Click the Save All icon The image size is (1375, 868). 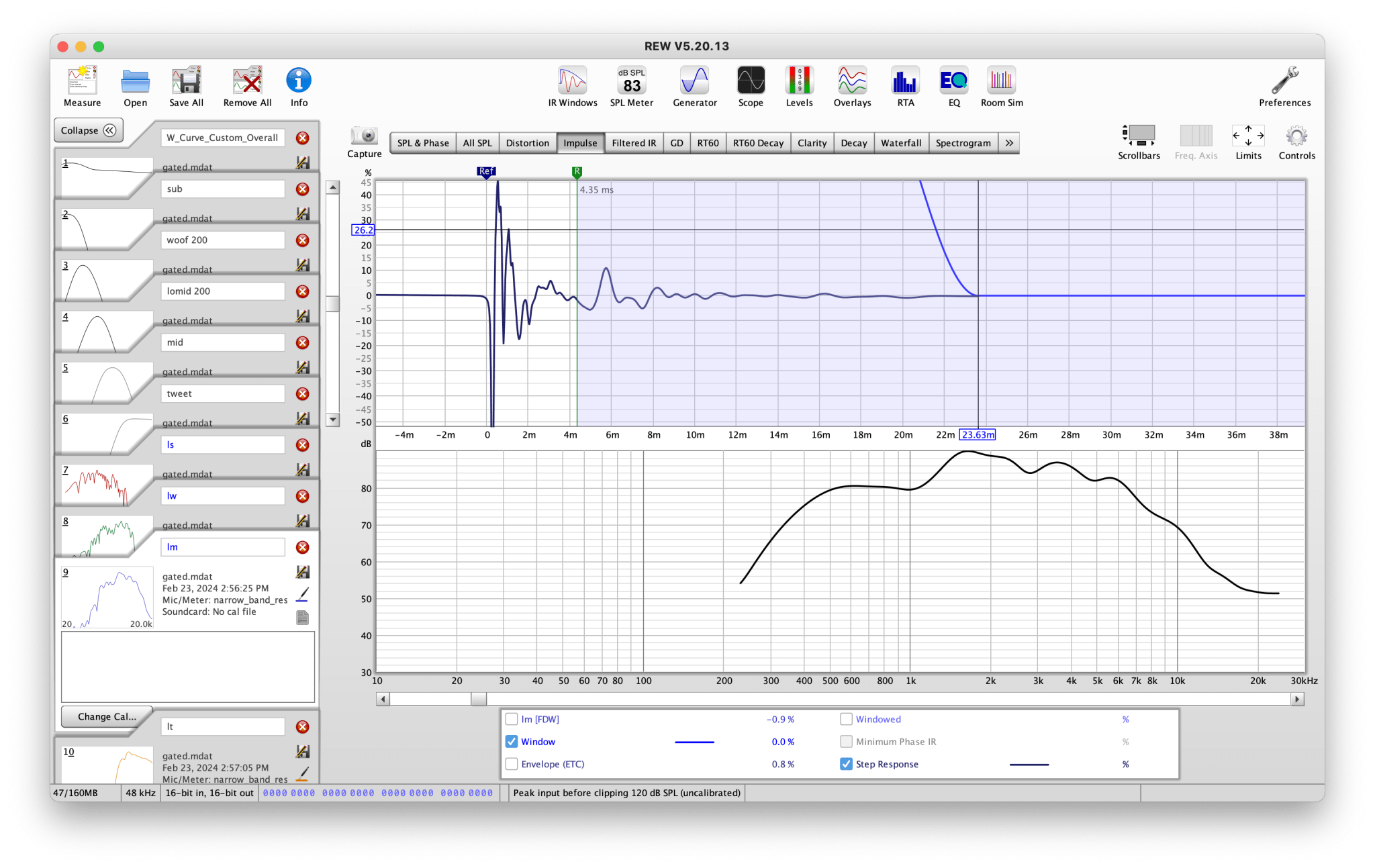(186, 87)
